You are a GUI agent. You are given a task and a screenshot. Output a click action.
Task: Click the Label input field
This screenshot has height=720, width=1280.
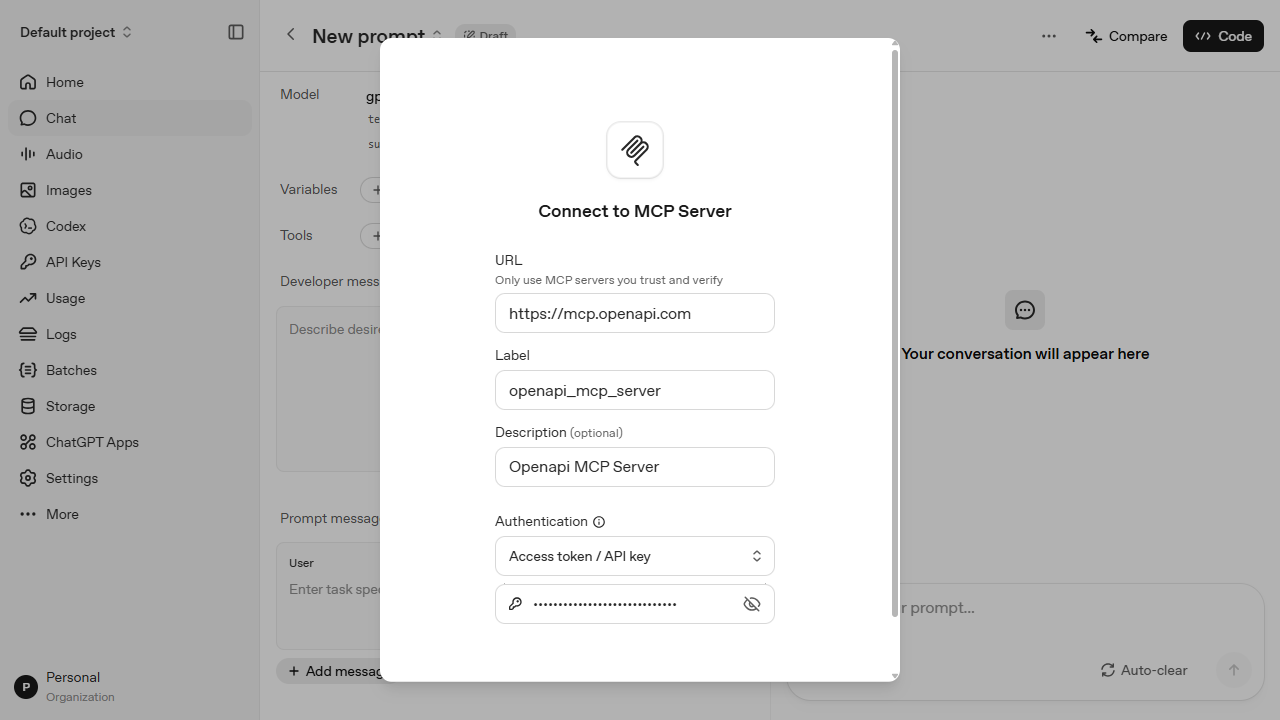click(635, 390)
